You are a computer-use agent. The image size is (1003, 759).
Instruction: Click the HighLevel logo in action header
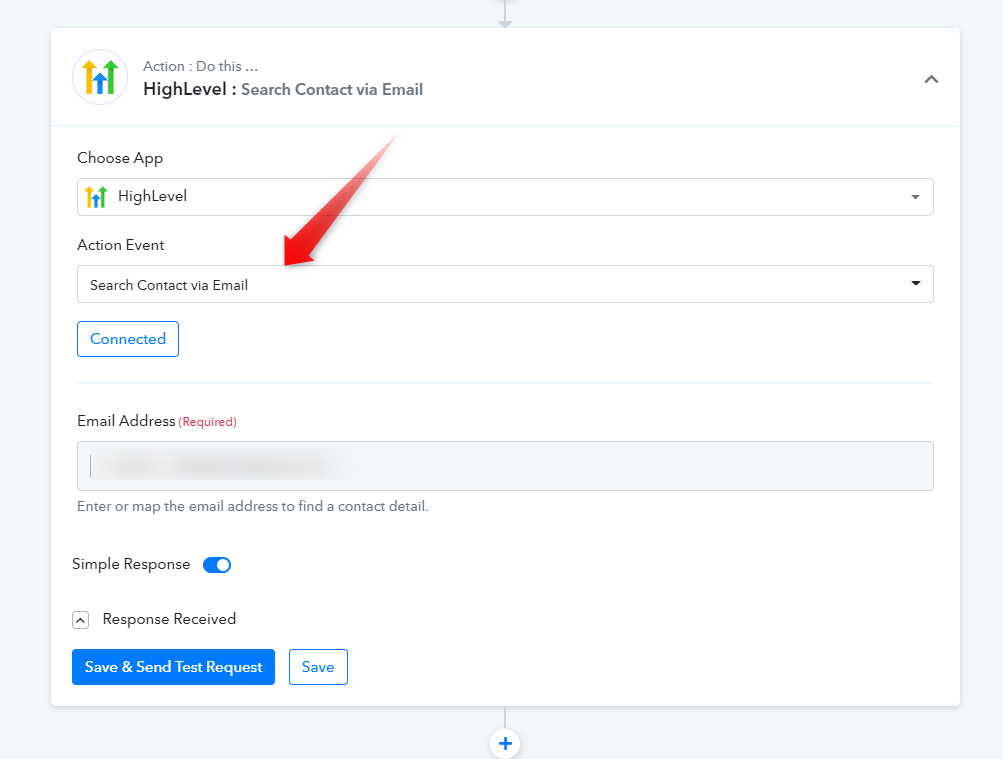100,77
